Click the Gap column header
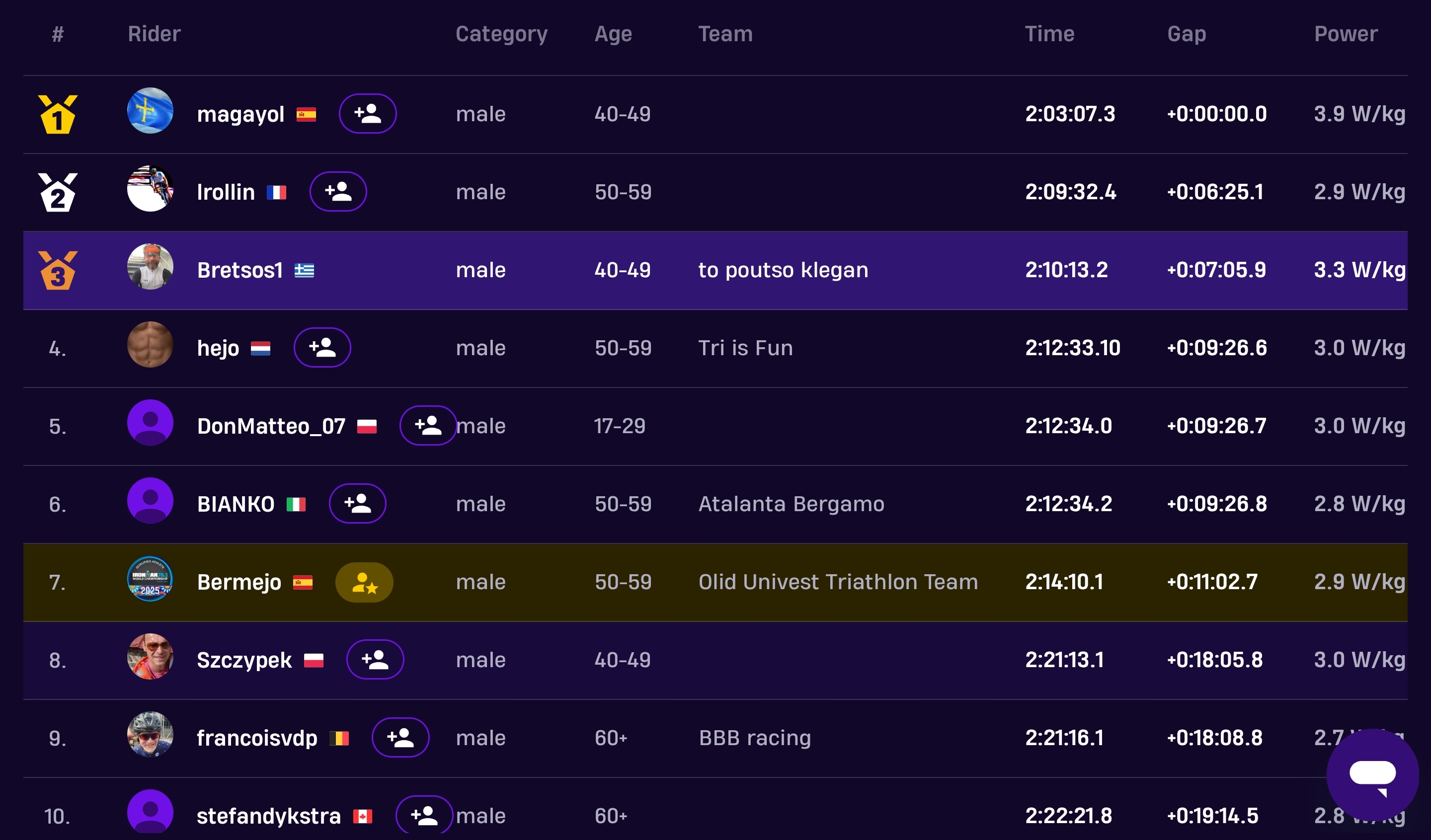The height and width of the screenshot is (840, 1431). pyautogui.click(x=1186, y=34)
